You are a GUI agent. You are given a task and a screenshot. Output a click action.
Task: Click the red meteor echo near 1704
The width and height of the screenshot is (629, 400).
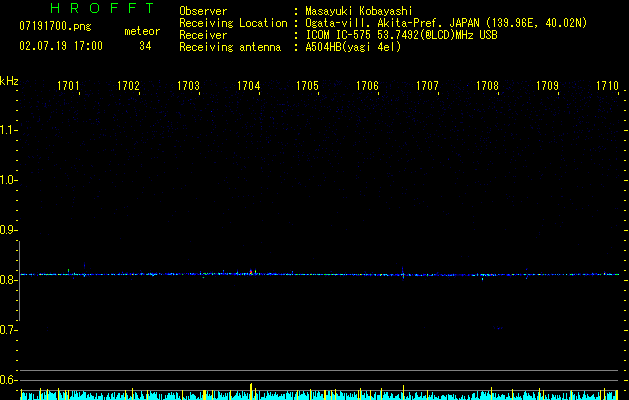click(251, 272)
